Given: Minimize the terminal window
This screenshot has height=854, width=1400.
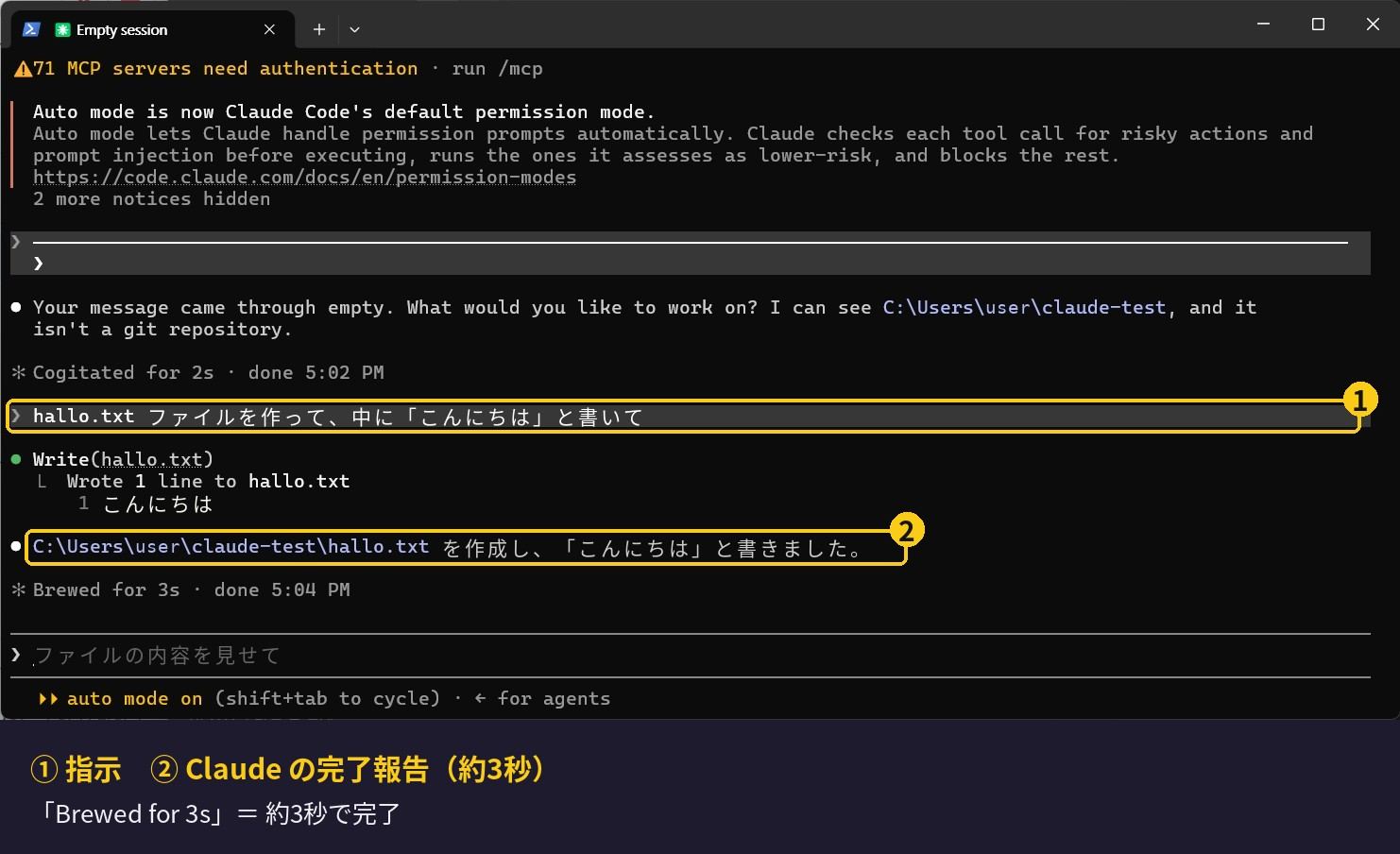Looking at the screenshot, I should tap(1263, 25).
